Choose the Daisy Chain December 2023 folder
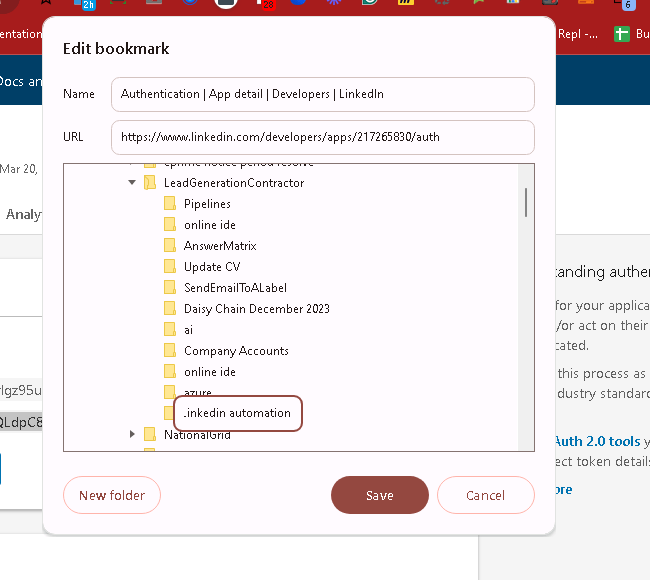Screen dimensions: 650x580 point(257,309)
